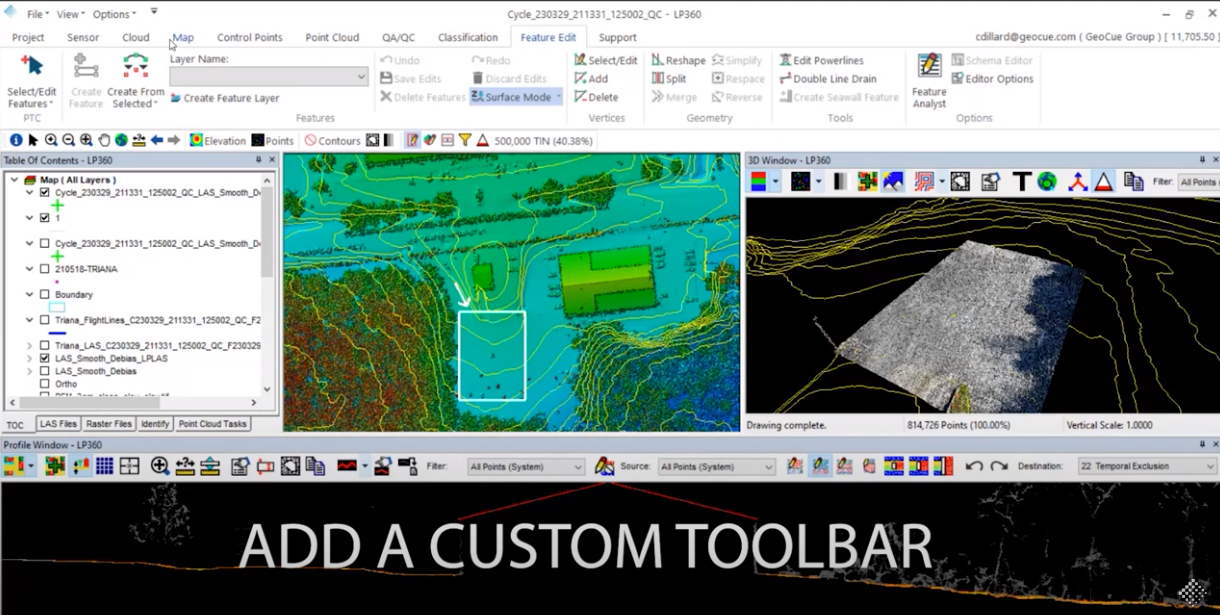Click the source brush icon left of Source label
Screen dimensions: 1220x615
[604, 466]
